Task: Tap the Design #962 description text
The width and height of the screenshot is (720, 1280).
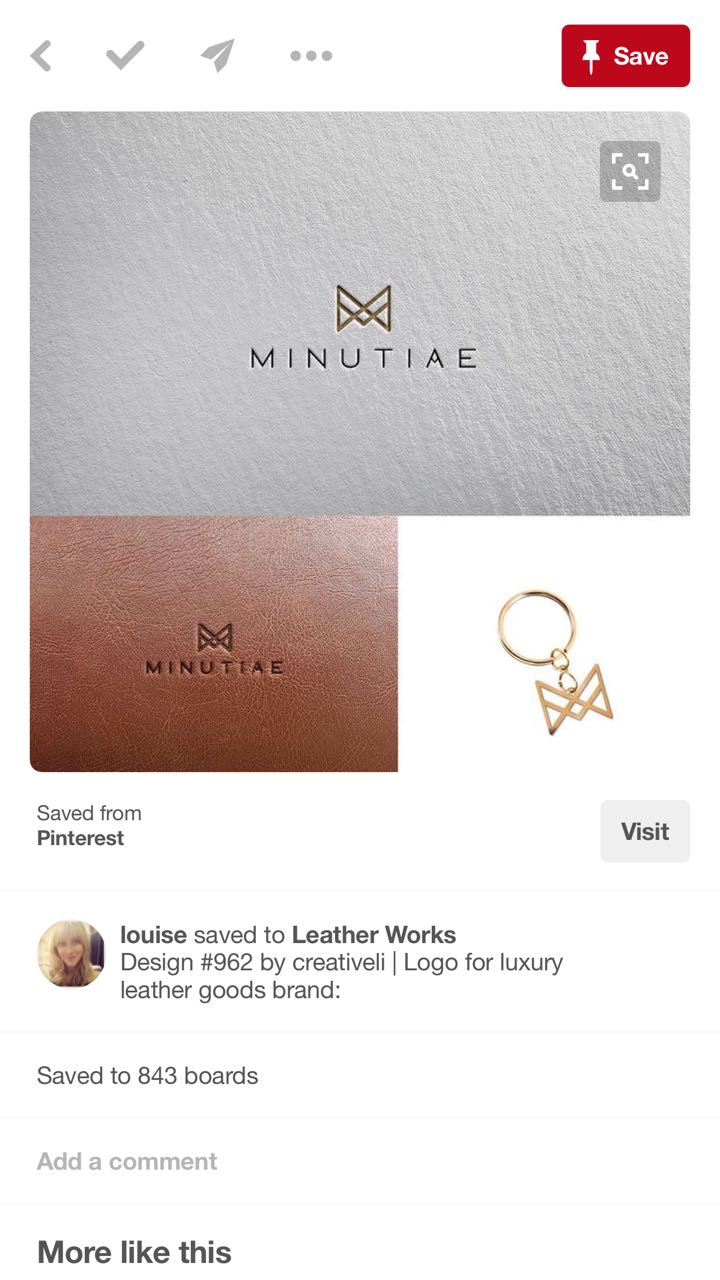Action: pyautogui.click(x=341, y=976)
